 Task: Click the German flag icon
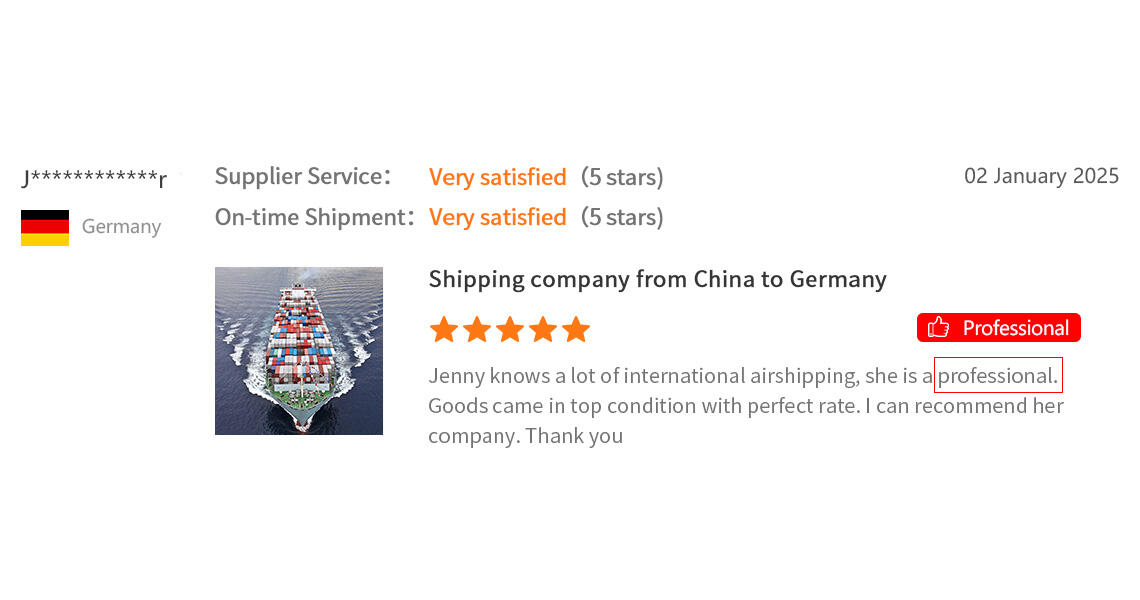coord(45,227)
